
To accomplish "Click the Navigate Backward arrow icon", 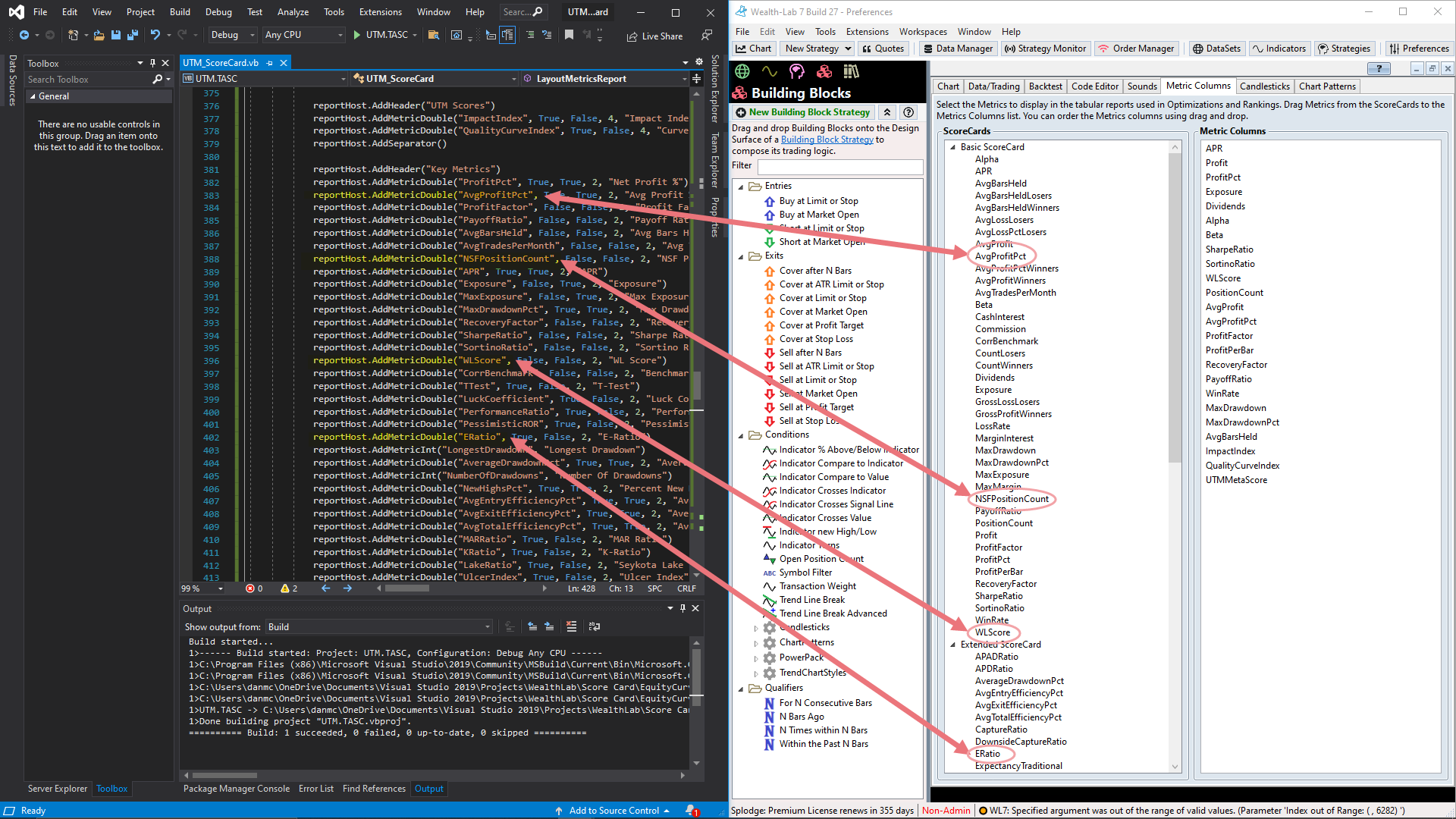I will [24, 35].
